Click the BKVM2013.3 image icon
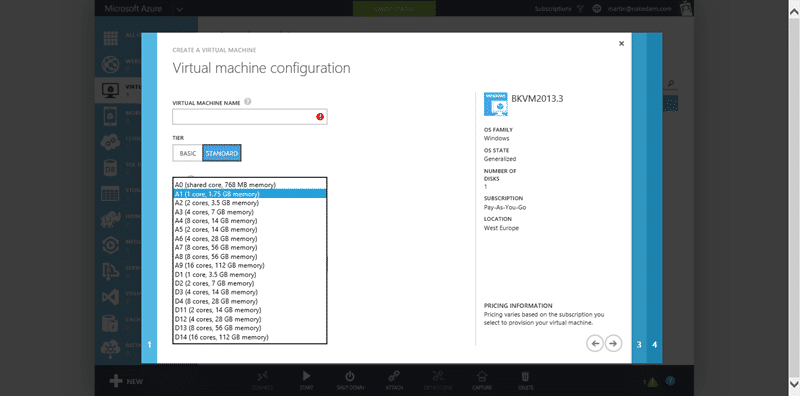This screenshot has height=396, width=800. [495, 104]
